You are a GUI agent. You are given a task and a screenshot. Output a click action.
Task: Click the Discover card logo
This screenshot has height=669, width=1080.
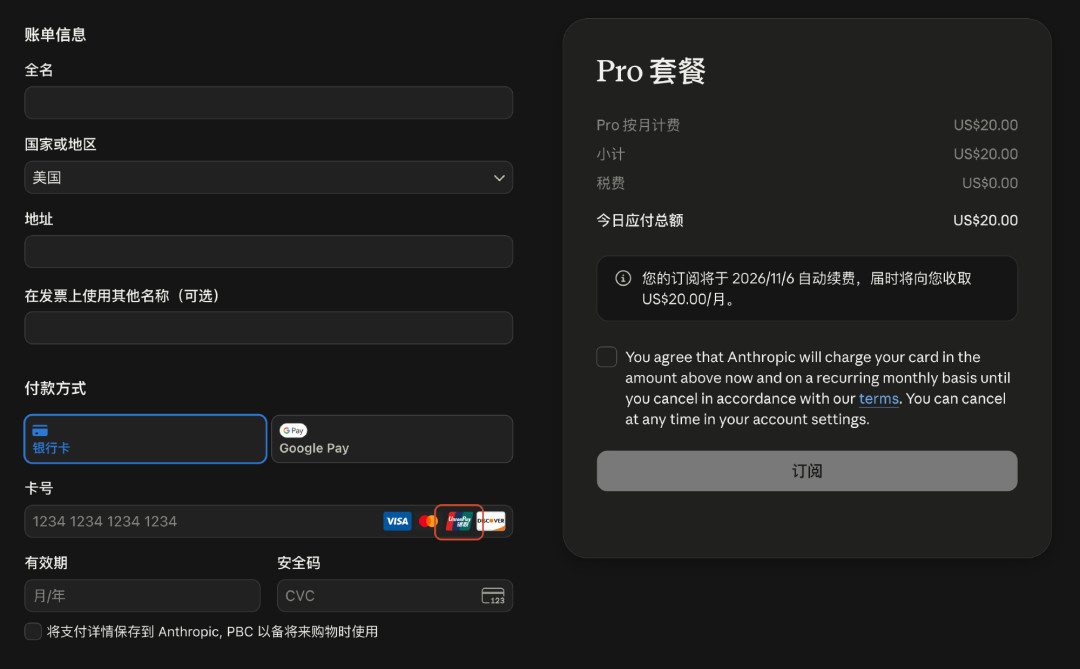point(491,521)
